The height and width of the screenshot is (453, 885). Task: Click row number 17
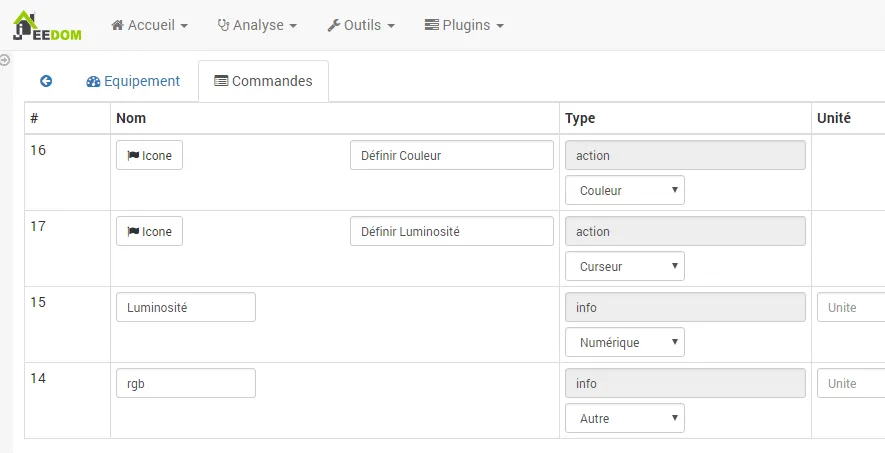(38, 226)
